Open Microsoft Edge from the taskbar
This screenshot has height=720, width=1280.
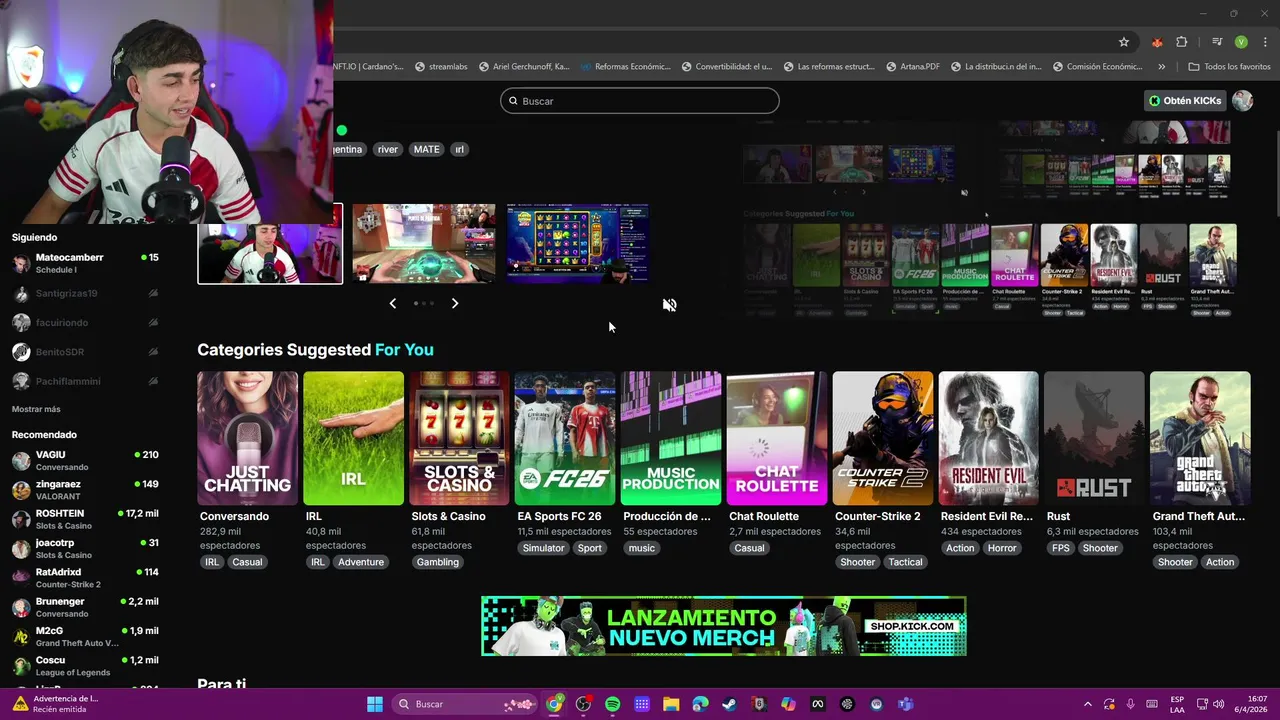pyautogui.click(x=700, y=704)
